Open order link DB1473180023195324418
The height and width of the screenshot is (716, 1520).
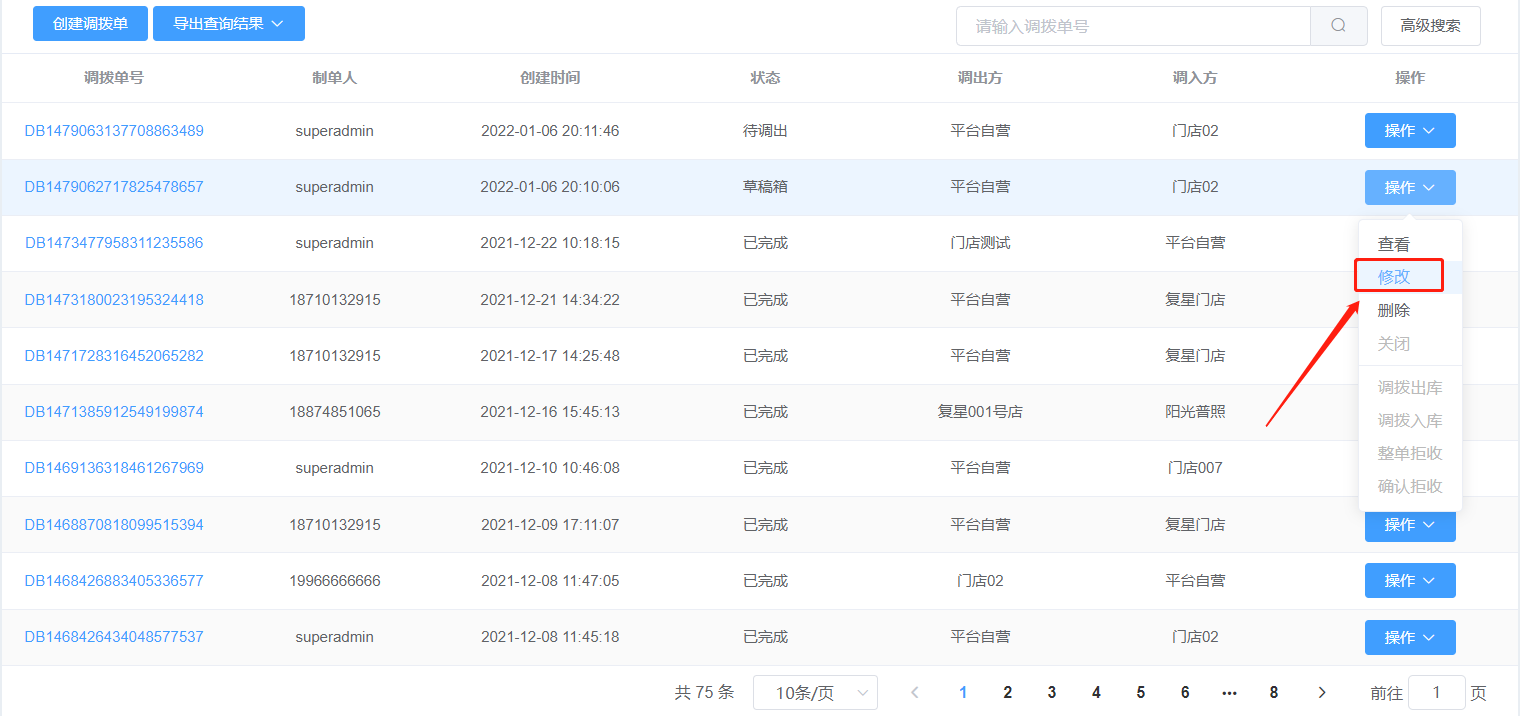(114, 300)
